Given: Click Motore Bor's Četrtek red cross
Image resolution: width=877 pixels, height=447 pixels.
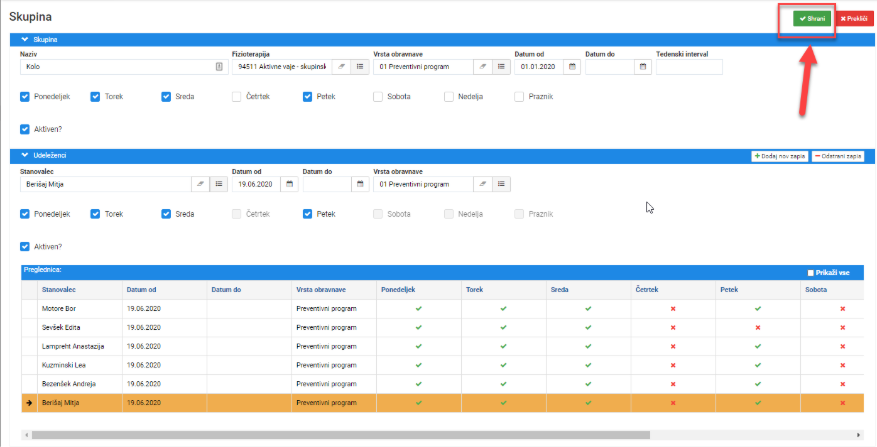Looking at the screenshot, I should pyautogui.click(x=673, y=309).
